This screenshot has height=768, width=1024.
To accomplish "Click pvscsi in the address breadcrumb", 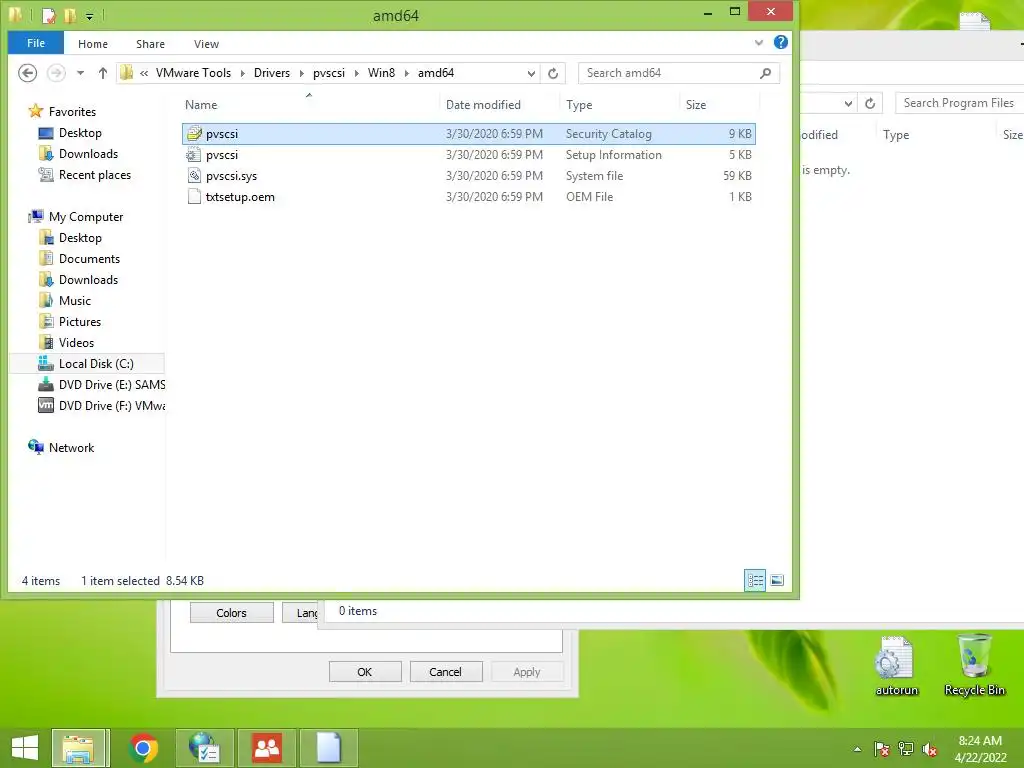I will 328,73.
